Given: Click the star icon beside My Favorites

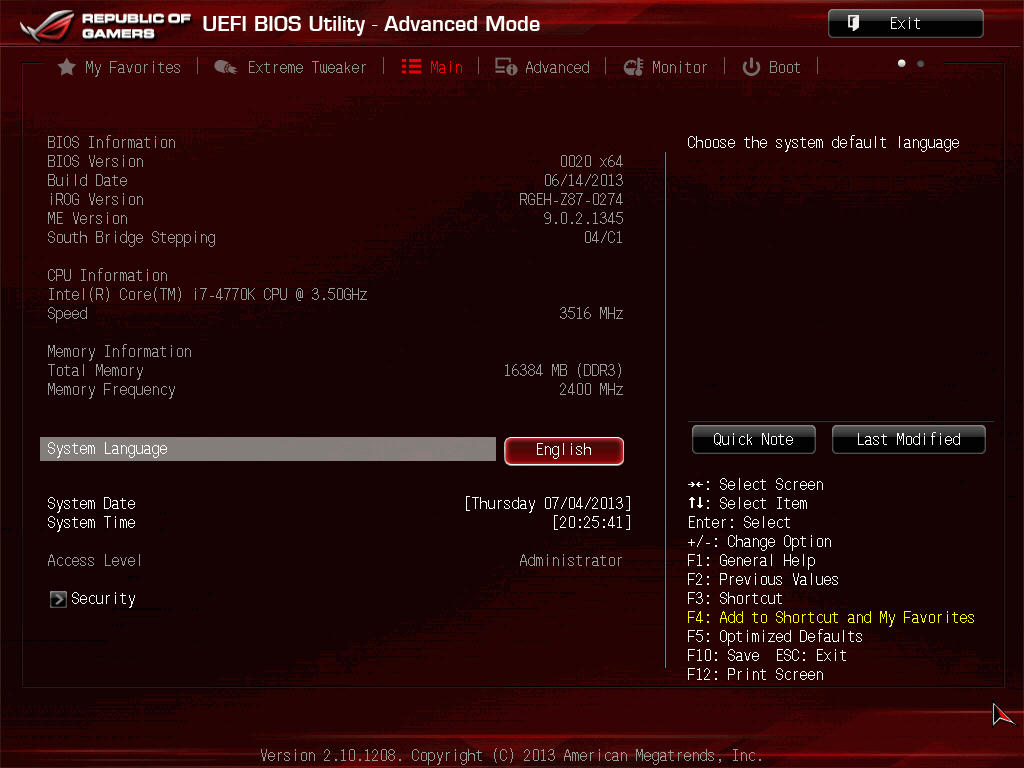Looking at the screenshot, I should 67,67.
